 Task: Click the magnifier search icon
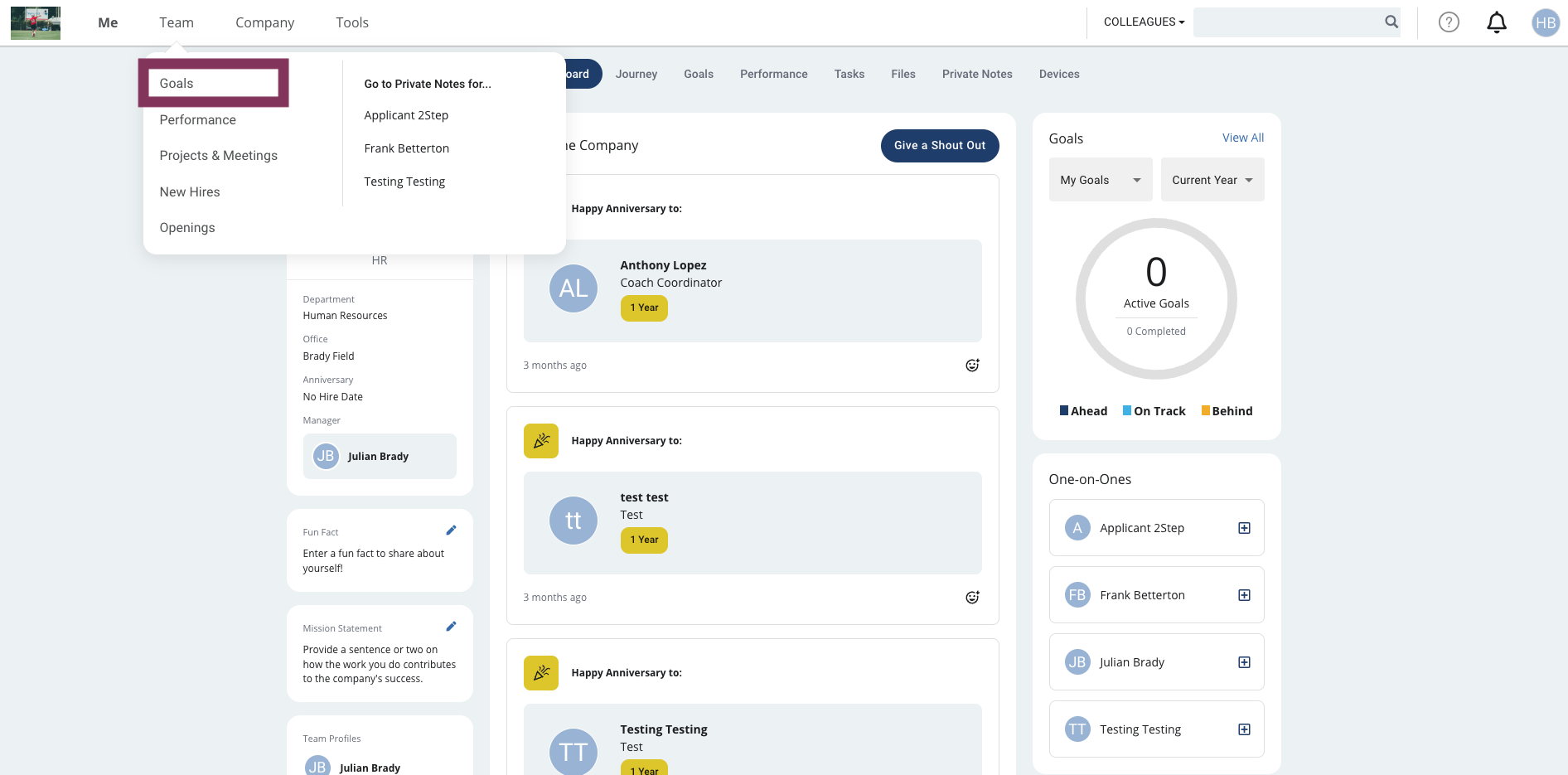[x=1391, y=22]
